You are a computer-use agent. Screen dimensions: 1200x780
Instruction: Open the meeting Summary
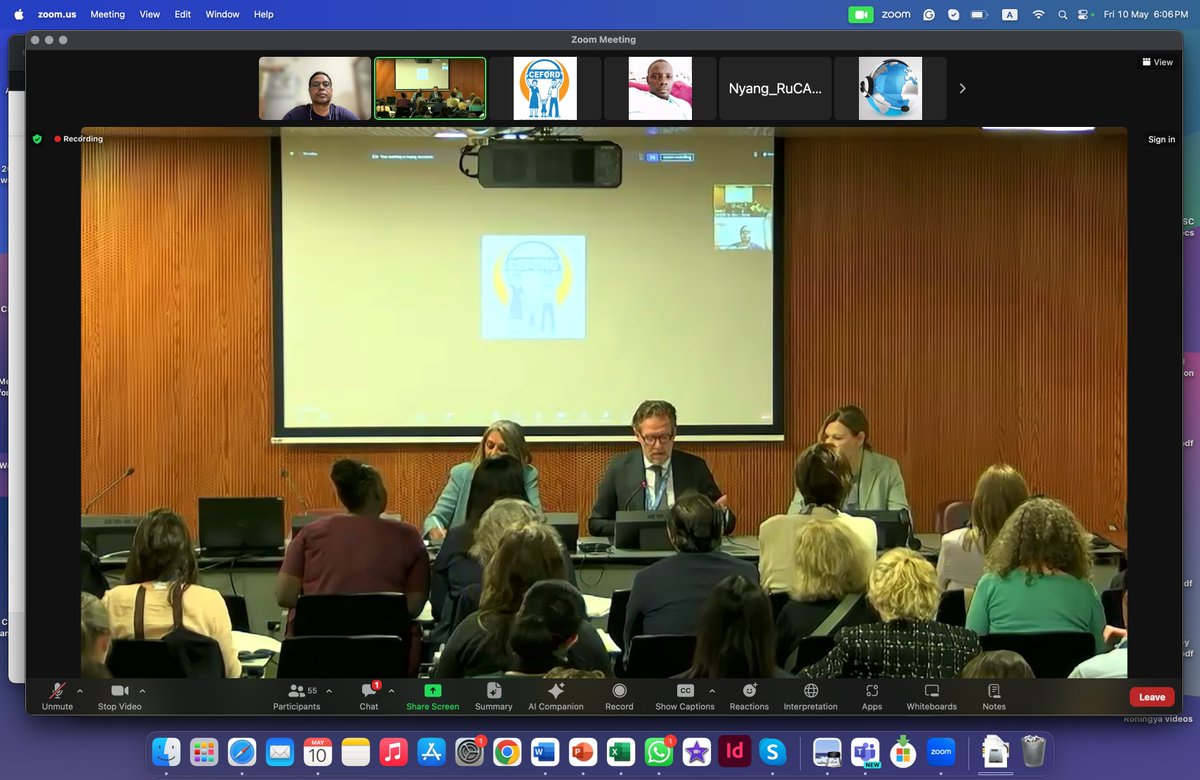tap(493, 697)
